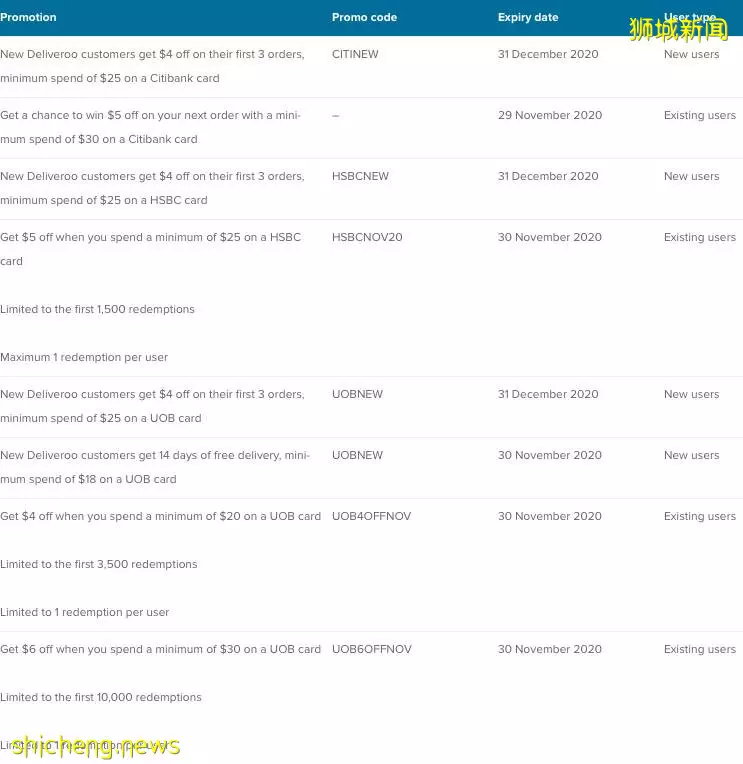This screenshot has height=764, width=743.
Task: Click 'Existing users' in the UOB4OFFNOV row
Action: [x=700, y=516]
